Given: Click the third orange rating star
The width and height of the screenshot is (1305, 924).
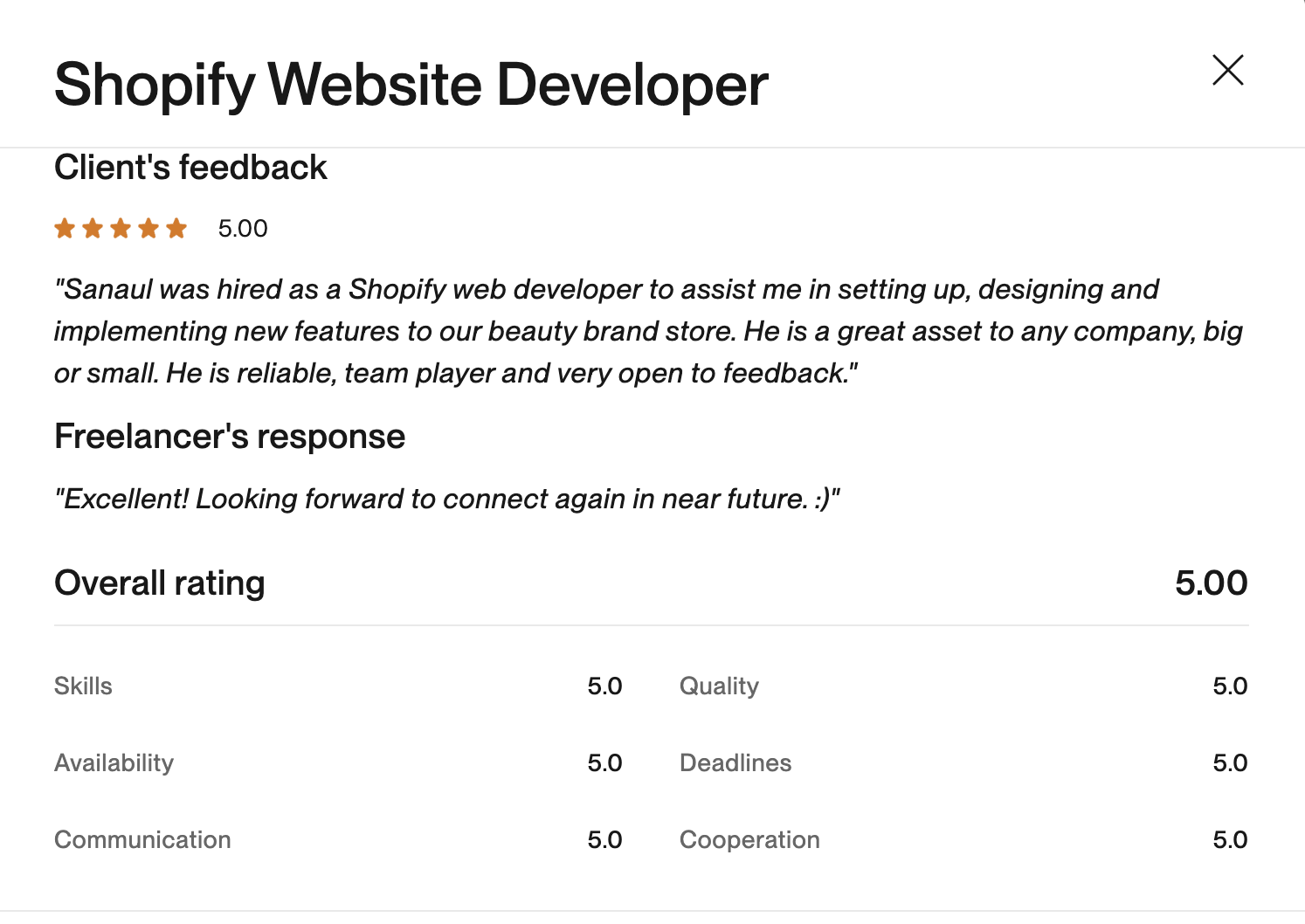Looking at the screenshot, I should point(121,229).
